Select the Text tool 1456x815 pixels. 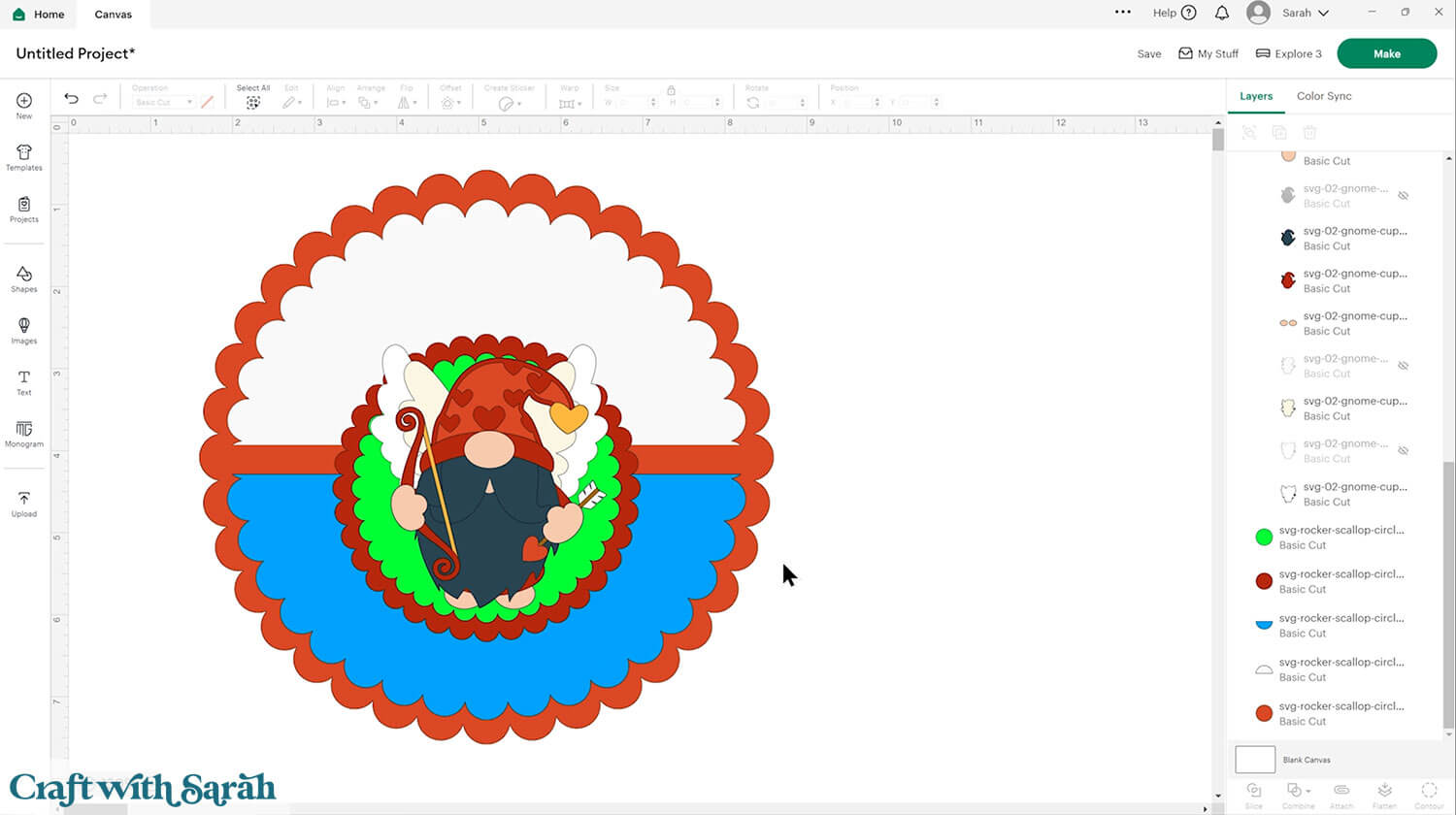pyautogui.click(x=24, y=382)
